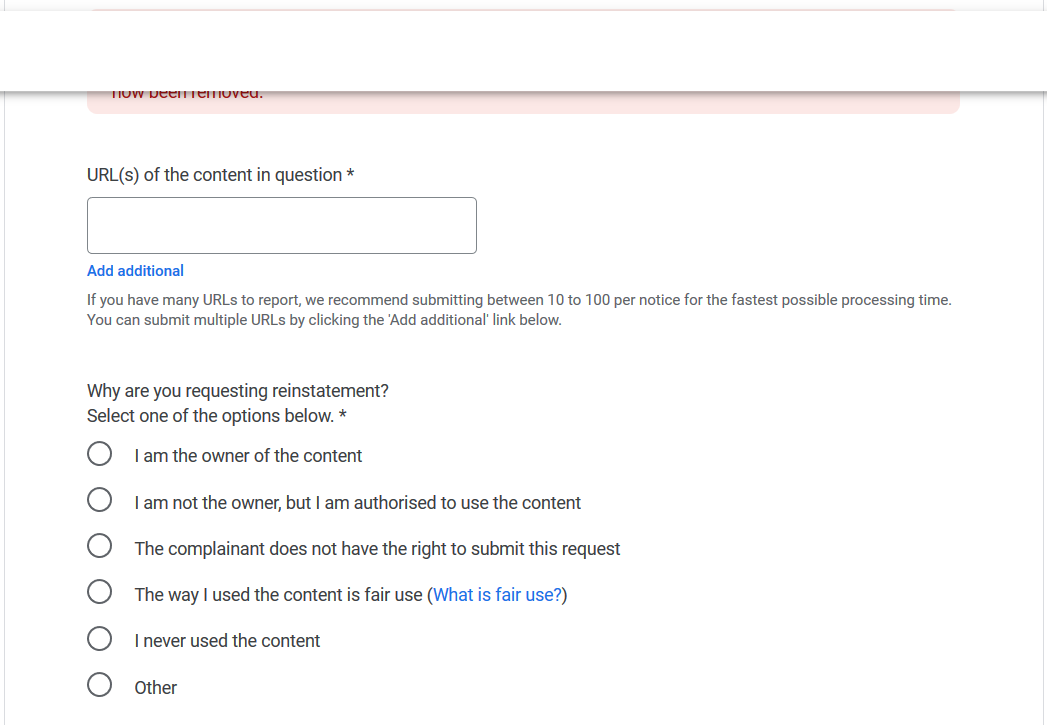
Task: Click the label 'I am not the owner, but I am authorised'
Action: (x=357, y=503)
